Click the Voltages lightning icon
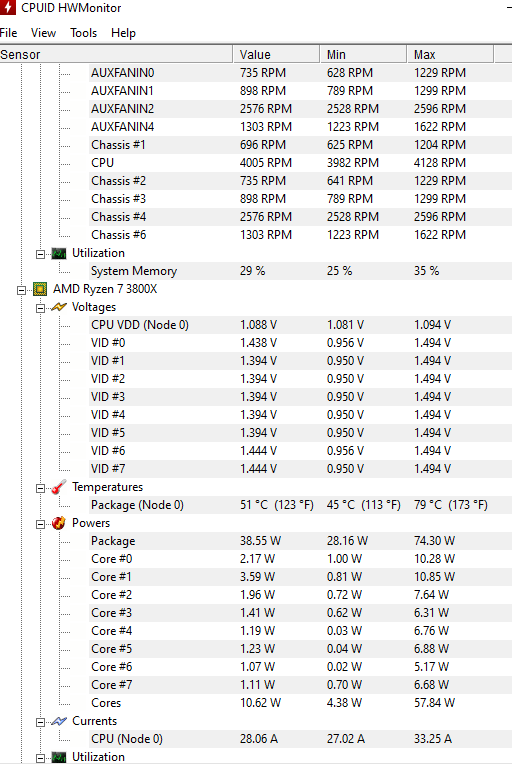The height and width of the screenshot is (764, 512). click(59, 307)
